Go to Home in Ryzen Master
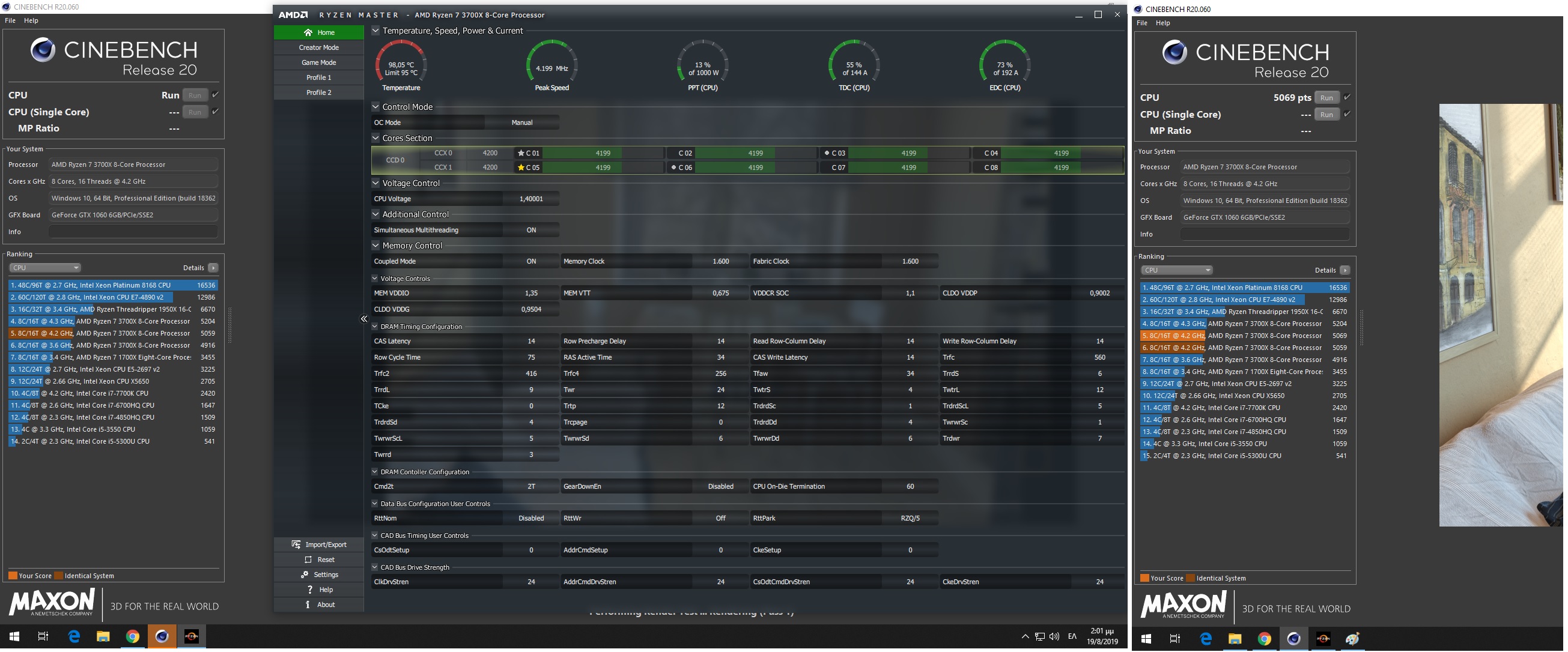Viewport: 1568px width, 652px height. 319,32
